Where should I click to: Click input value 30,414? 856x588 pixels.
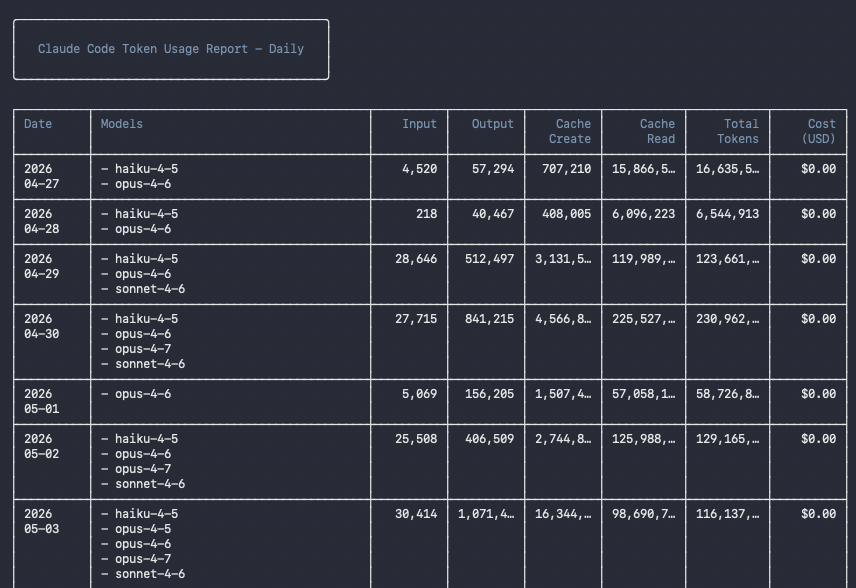pos(416,514)
